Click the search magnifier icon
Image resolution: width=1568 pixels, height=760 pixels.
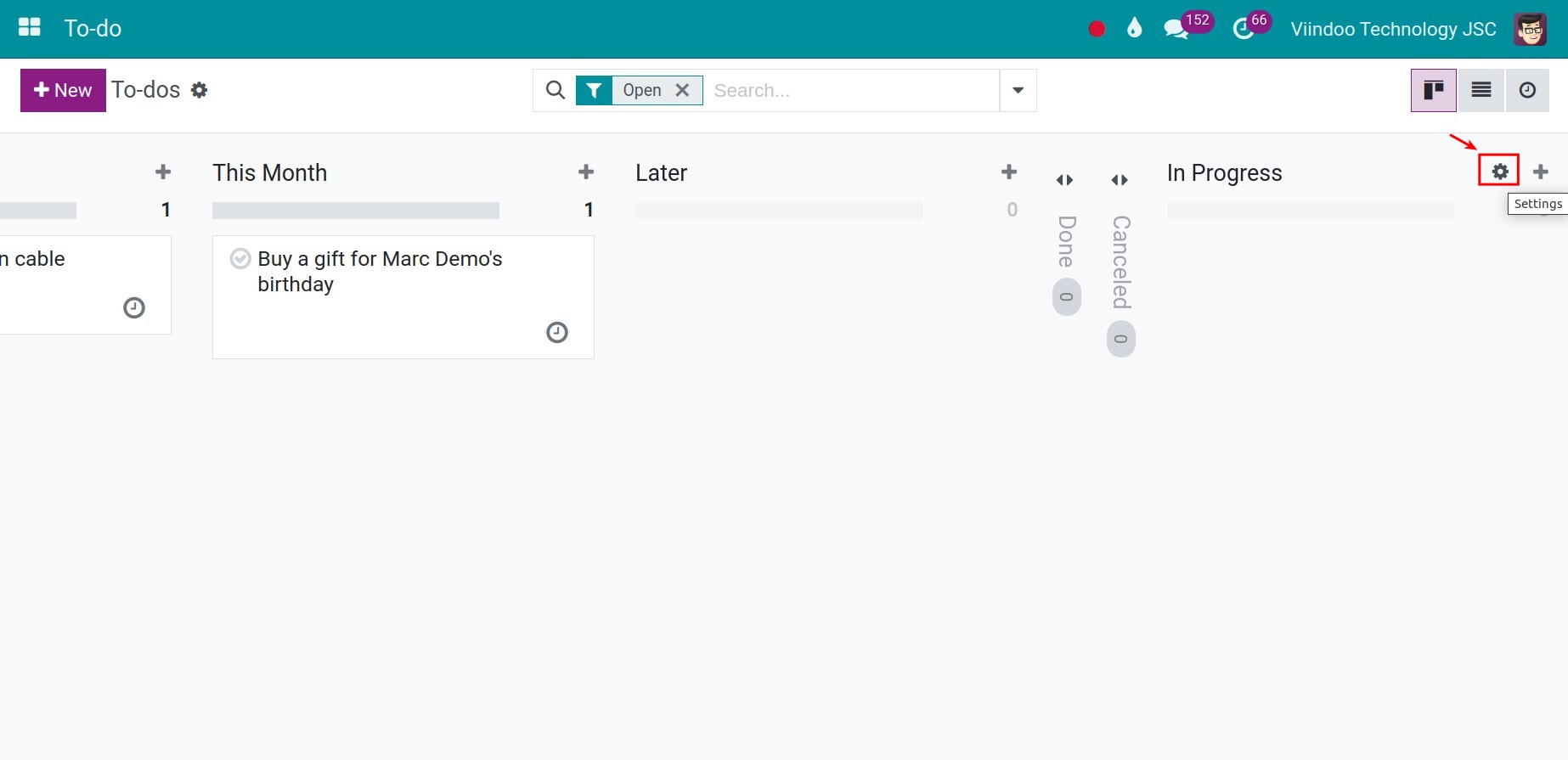click(555, 90)
